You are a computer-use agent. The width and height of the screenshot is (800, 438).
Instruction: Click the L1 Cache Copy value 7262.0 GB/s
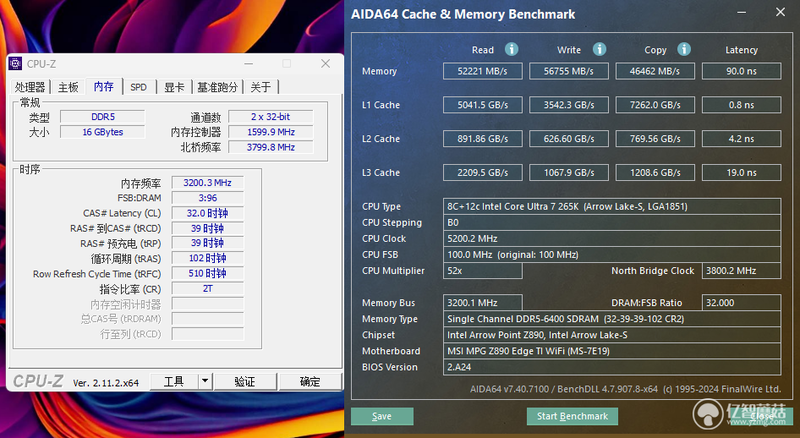tap(655, 105)
